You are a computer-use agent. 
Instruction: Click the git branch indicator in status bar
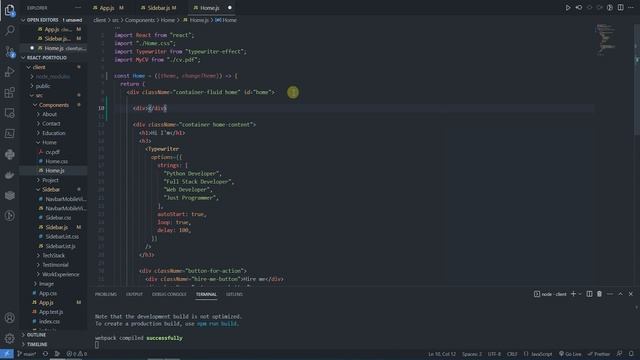pyautogui.click(x=27, y=354)
